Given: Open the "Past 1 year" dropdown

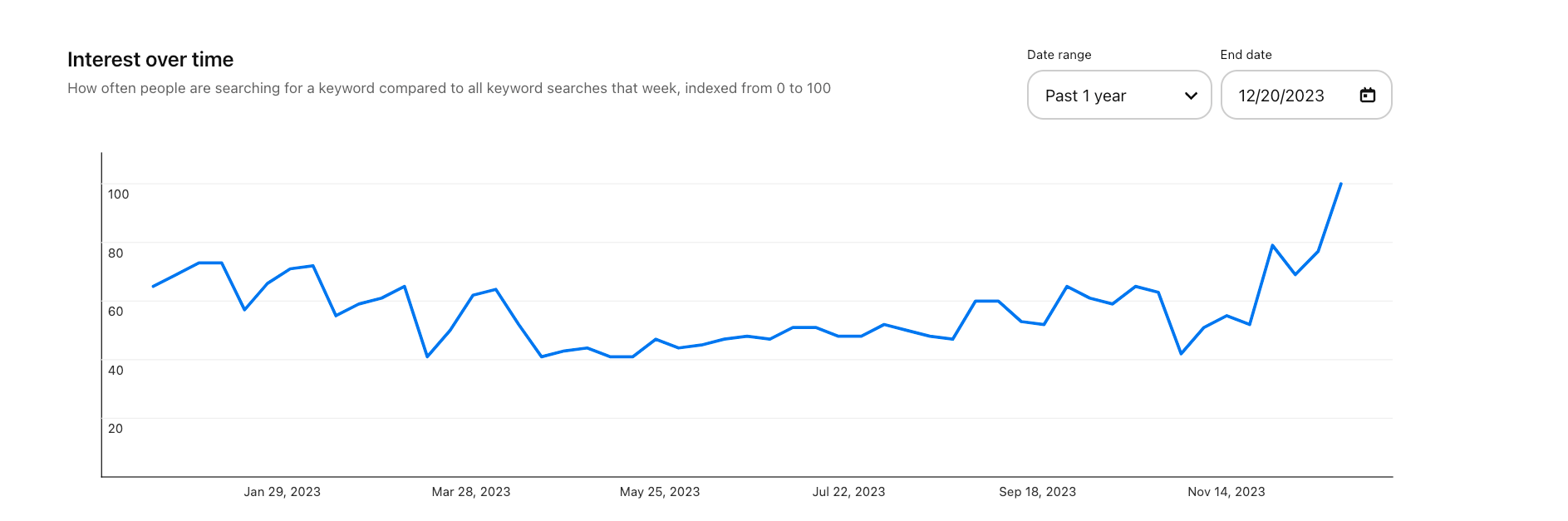Looking at the screenshot, I should click(1118, 96).
